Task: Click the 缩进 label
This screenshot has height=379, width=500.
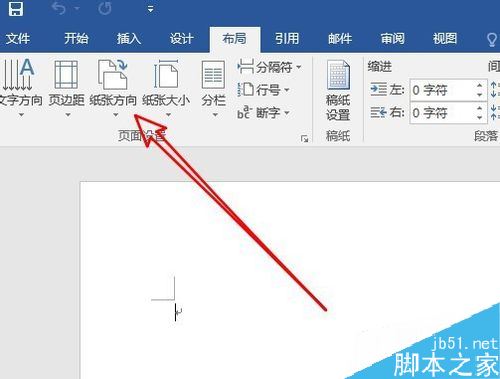Action: [x=379, y=67]
